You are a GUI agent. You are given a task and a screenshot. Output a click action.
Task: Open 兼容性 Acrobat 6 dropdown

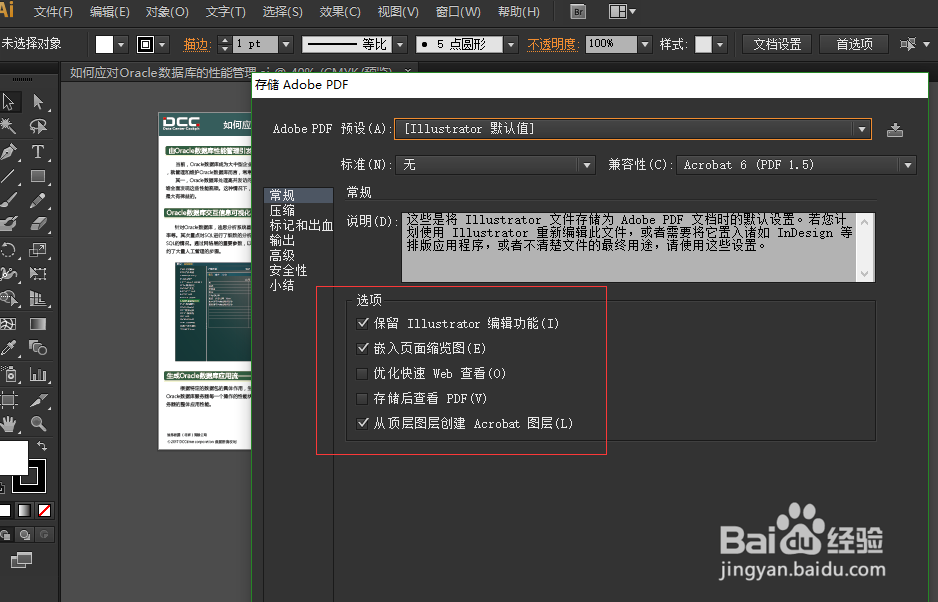[796, 165]
